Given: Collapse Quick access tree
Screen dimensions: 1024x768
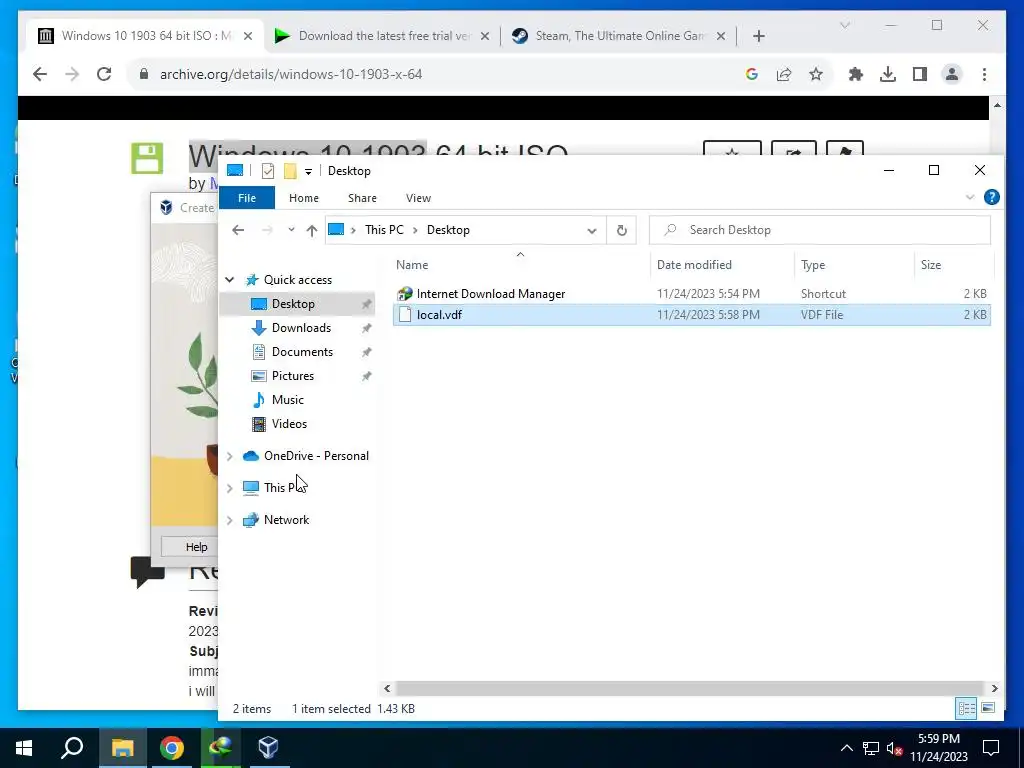Looking at the screenshot, I should [x=230, y=280].
